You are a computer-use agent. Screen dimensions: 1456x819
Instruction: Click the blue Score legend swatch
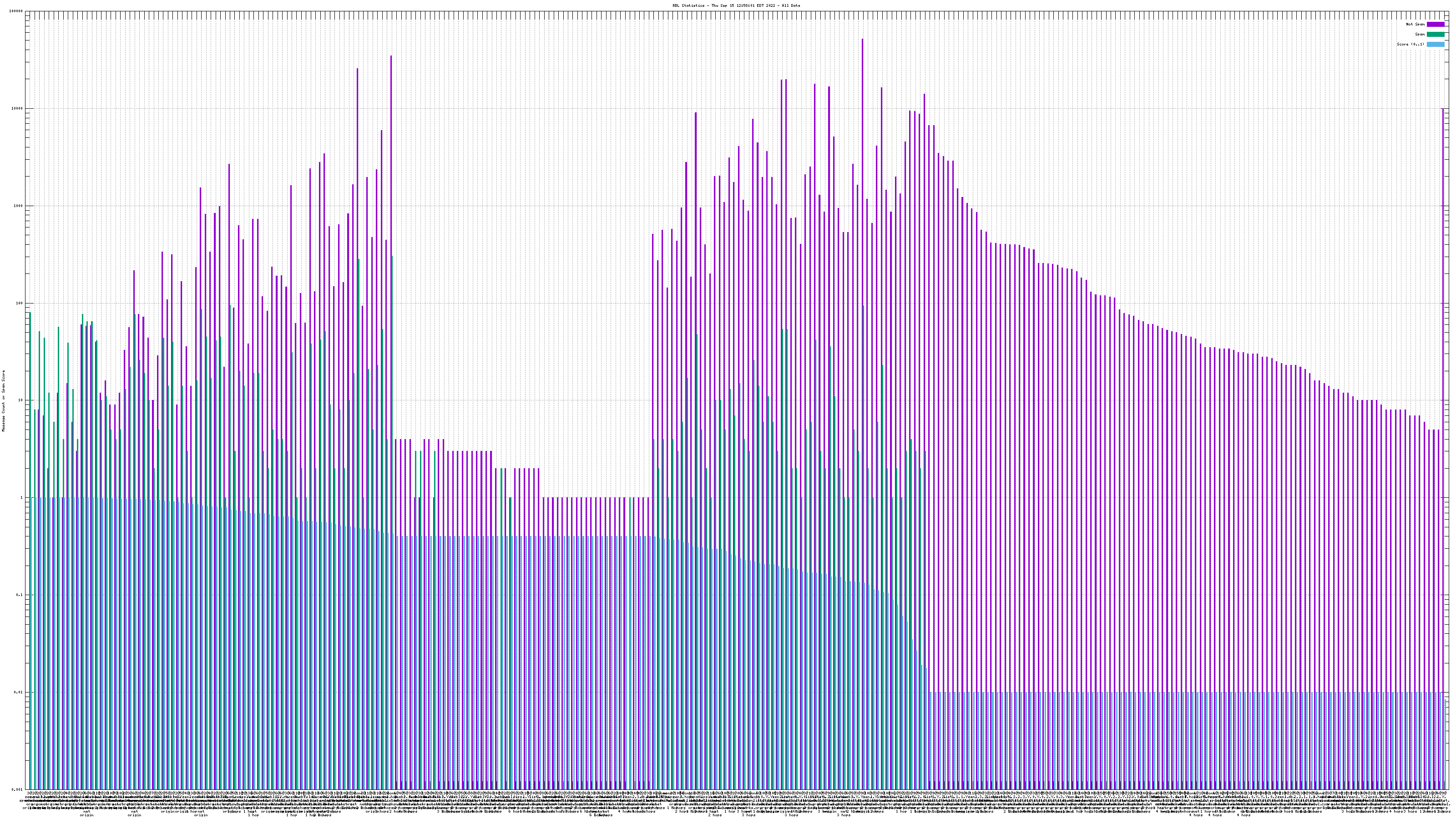tap(1435, 44)
